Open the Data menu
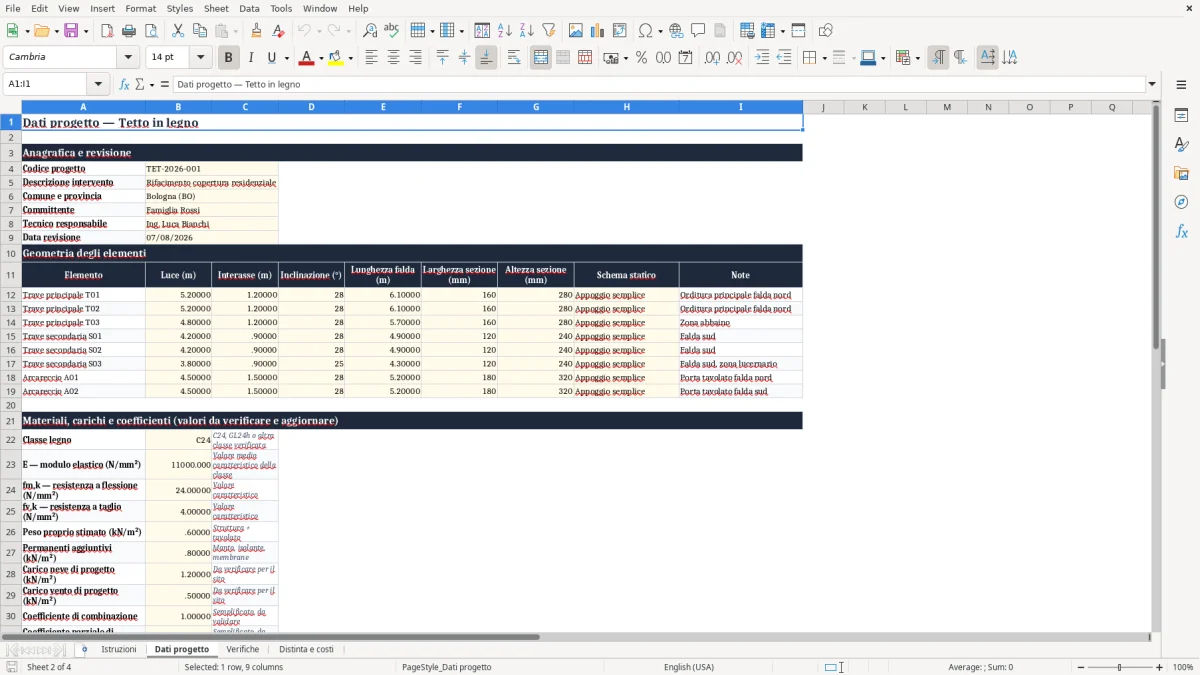 coord(249,8)
